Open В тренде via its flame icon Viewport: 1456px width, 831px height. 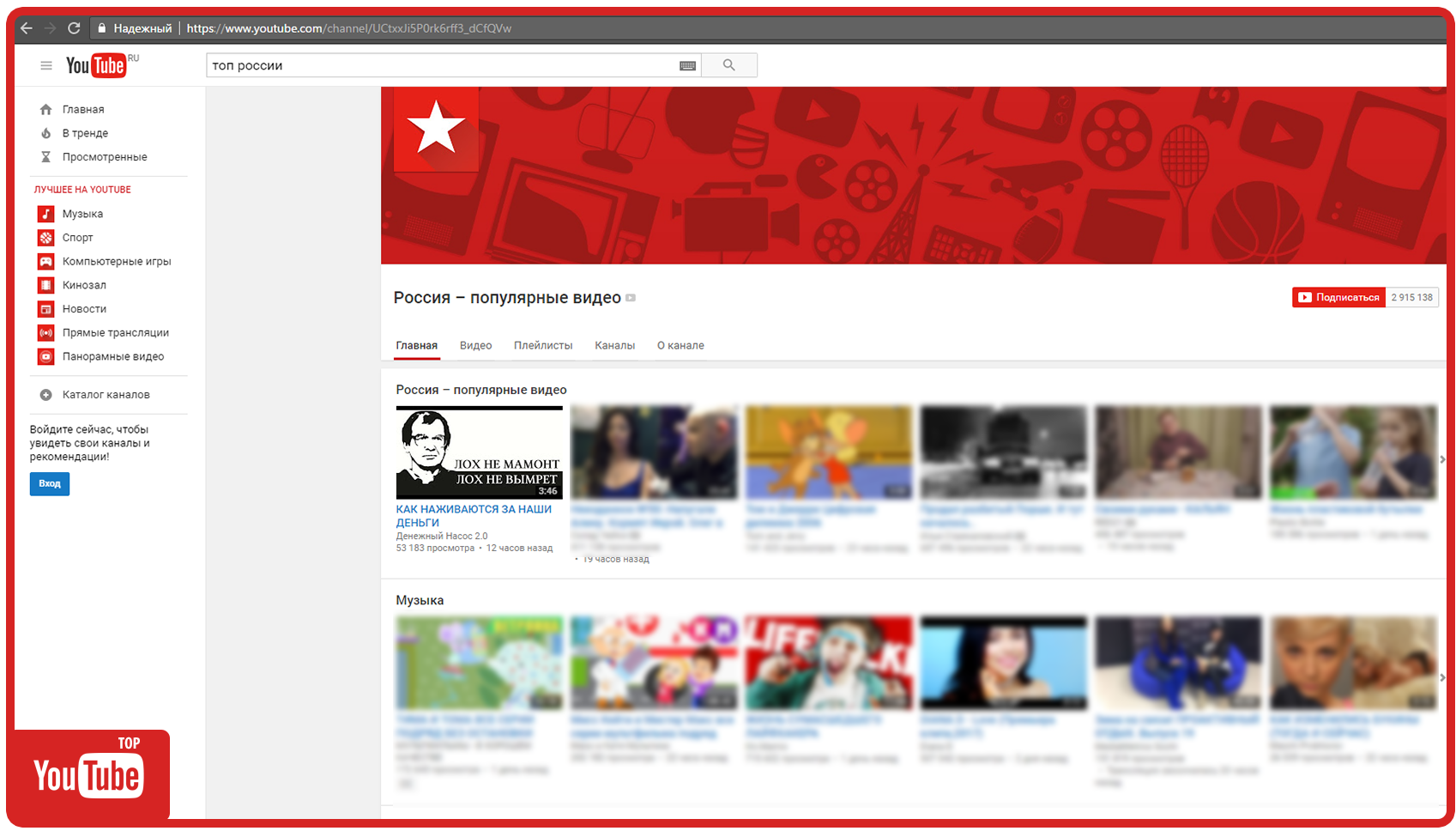45,133
